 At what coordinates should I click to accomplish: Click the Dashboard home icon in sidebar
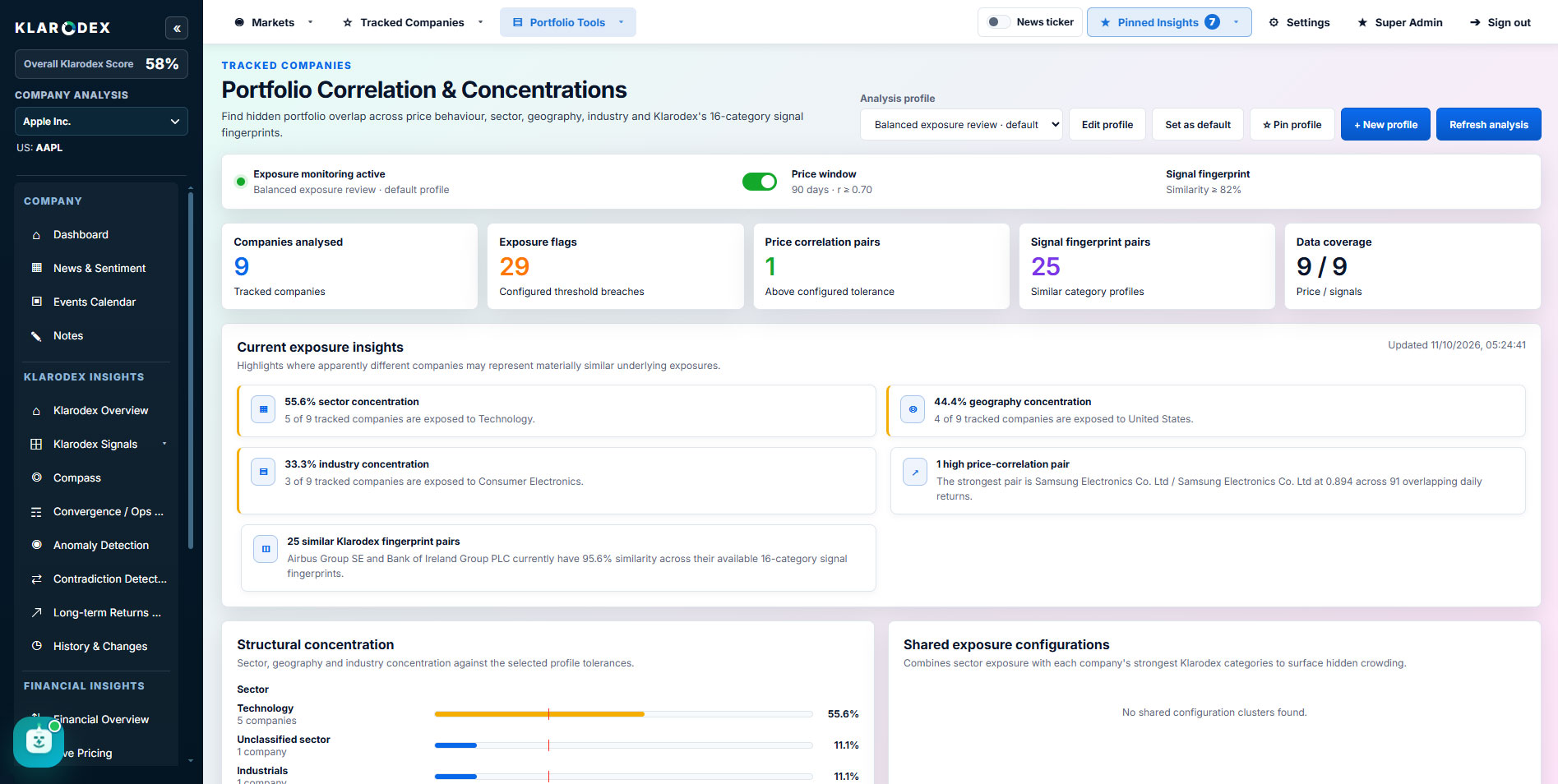click(x=36, y=235)
